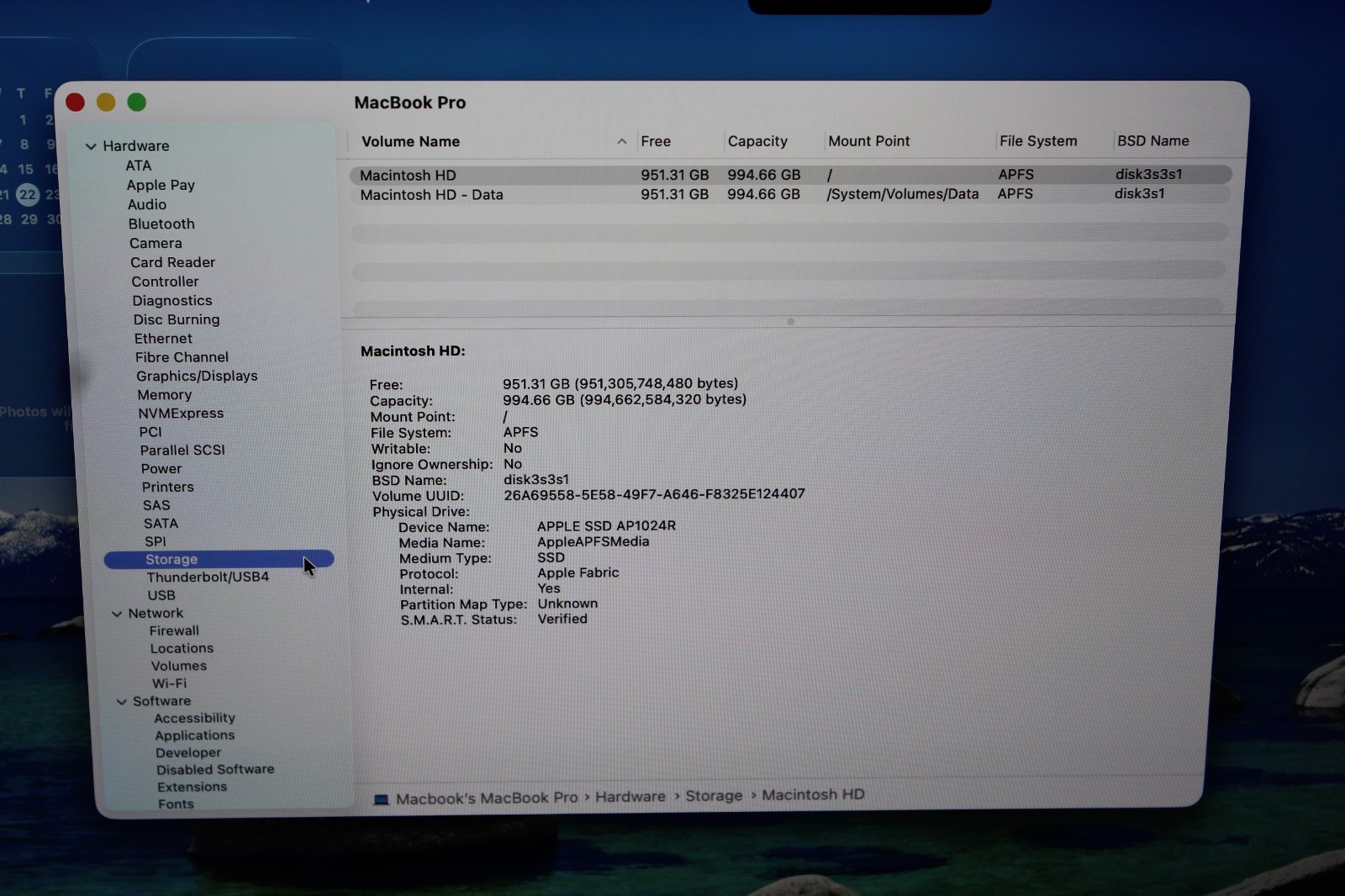Open Fibre Channel entry
Image resolution: width=1345 pixels, height=896 pixels.
click(x=182, y=357)
